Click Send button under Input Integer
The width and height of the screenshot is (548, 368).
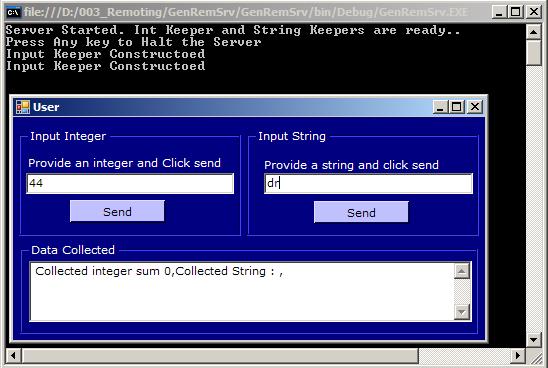(117, 211)
